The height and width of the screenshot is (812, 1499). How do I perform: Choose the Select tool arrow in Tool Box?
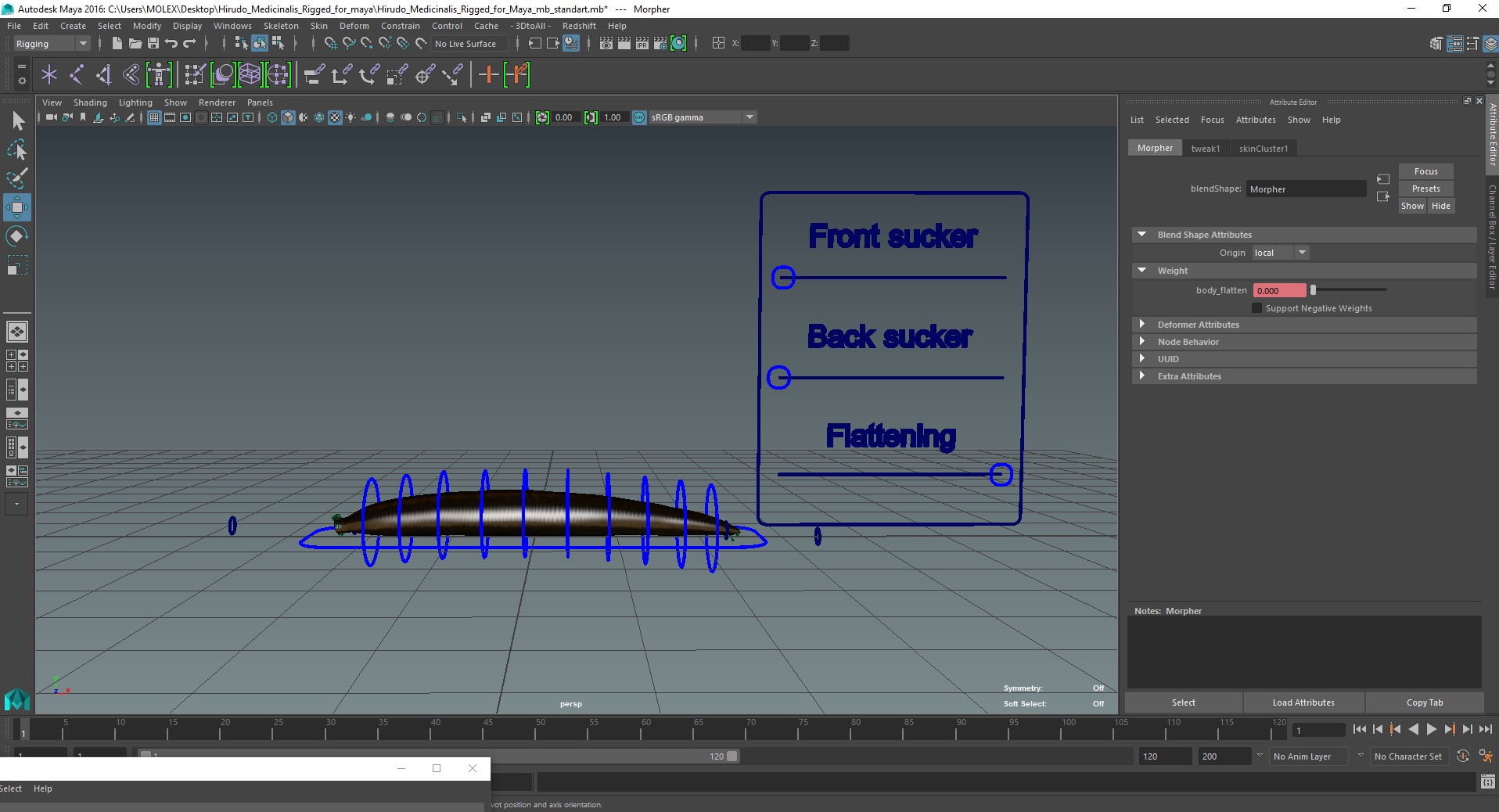coord(17,120)
